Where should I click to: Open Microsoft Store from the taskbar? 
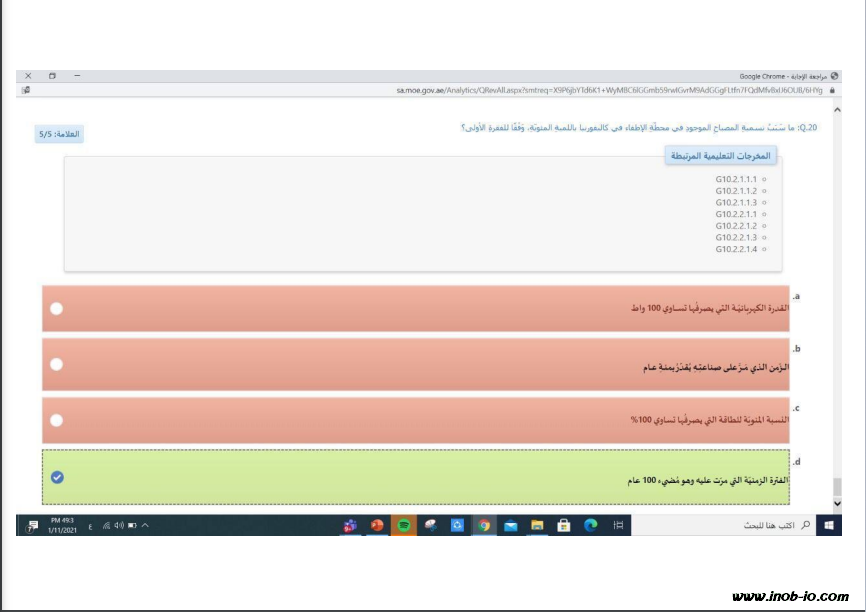pos(563,525)
